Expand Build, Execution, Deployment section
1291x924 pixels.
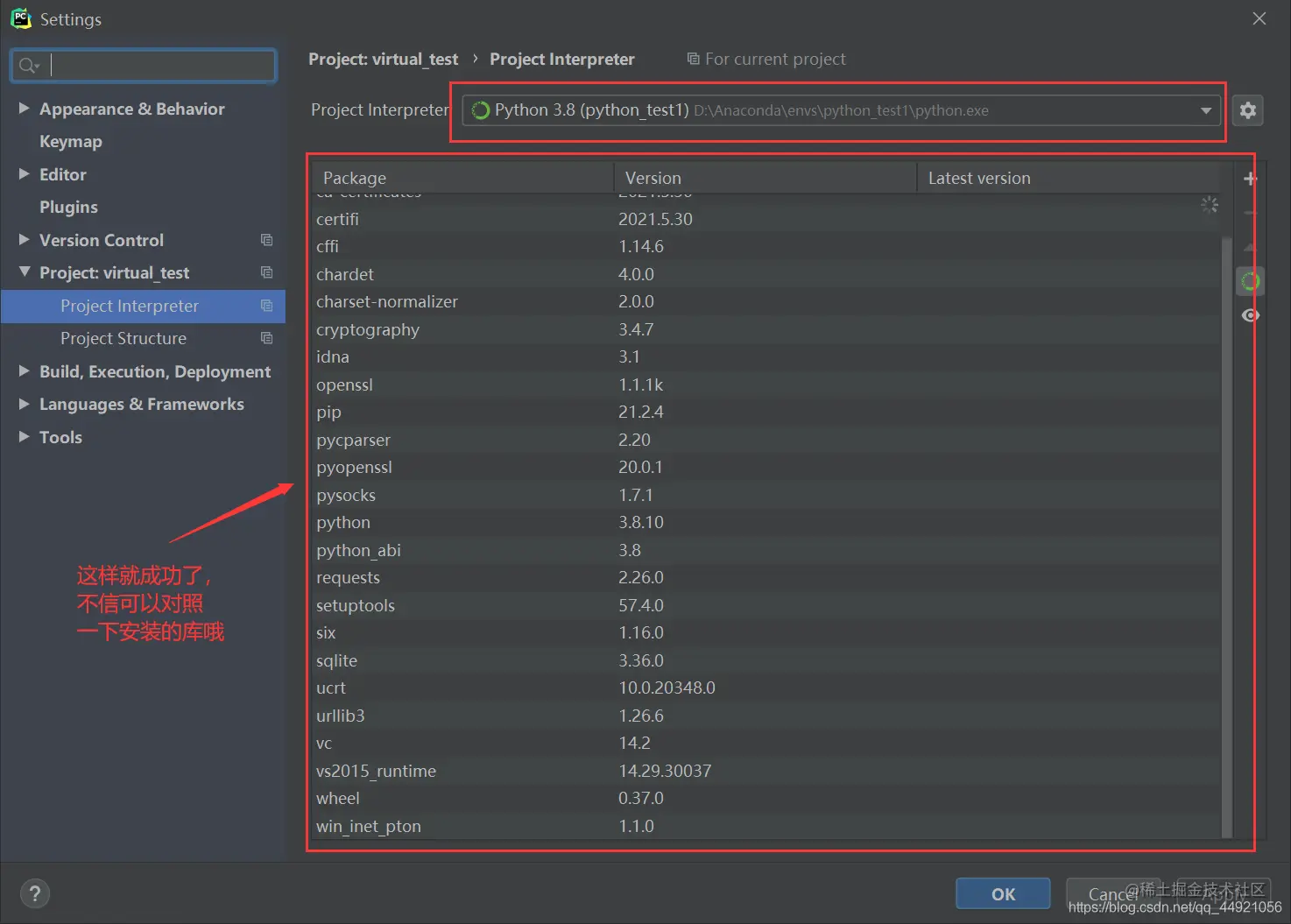25,371
